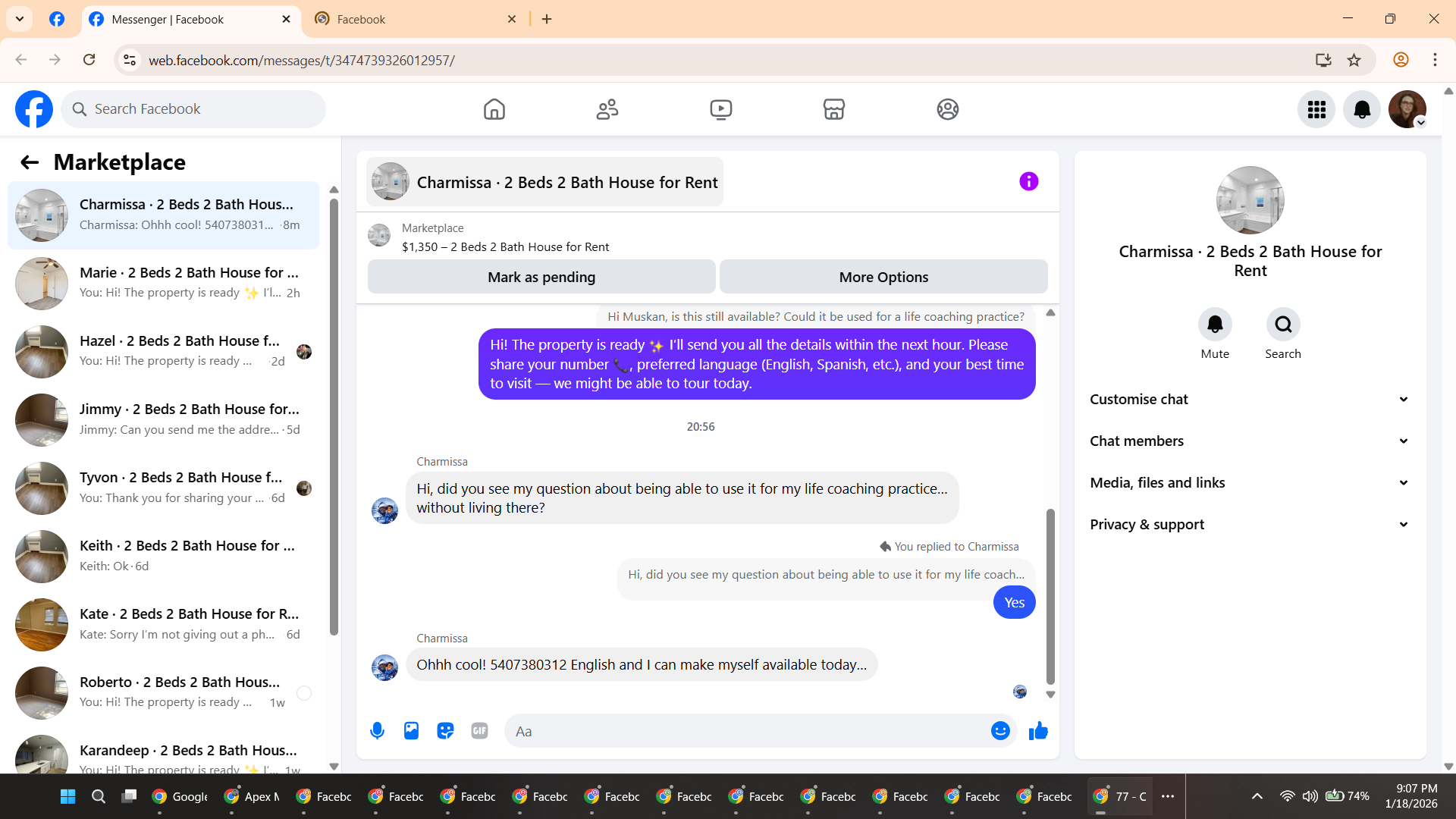Mute this Charmissa conversation
1456x819 pixels.
click(1215, 325)
